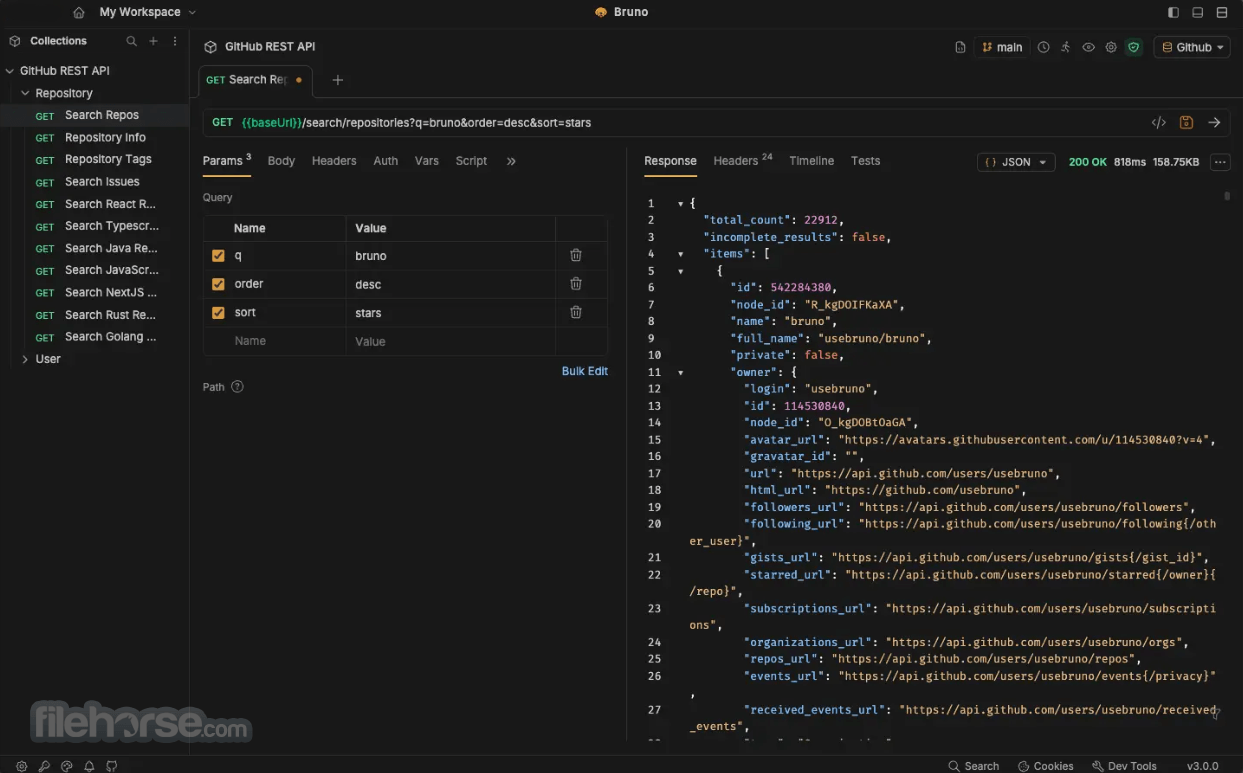Click the green shield safe-mode icon
The image size is (1243, 773).
click(1133, 47)
